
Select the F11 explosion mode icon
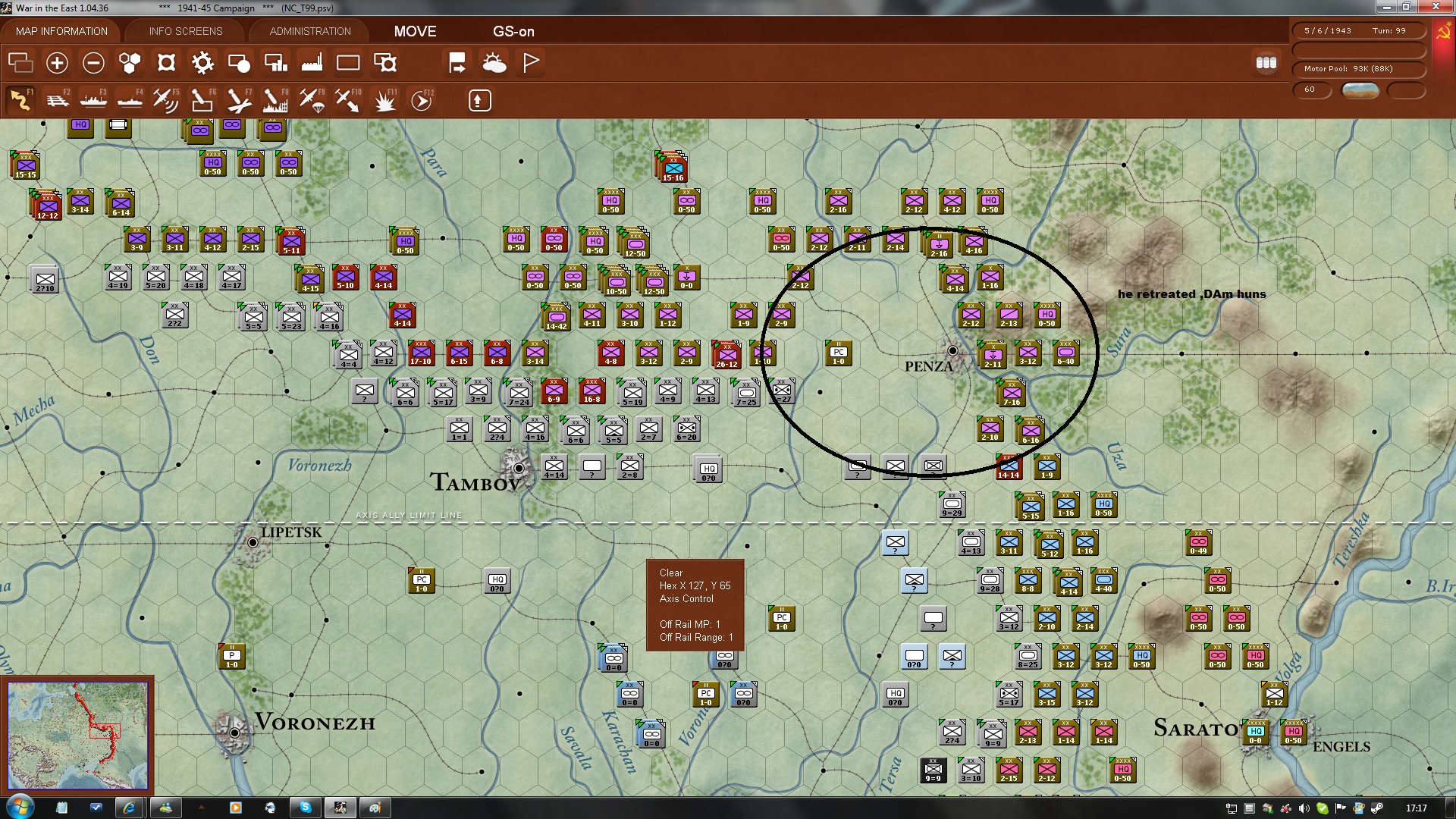[384, 100]
